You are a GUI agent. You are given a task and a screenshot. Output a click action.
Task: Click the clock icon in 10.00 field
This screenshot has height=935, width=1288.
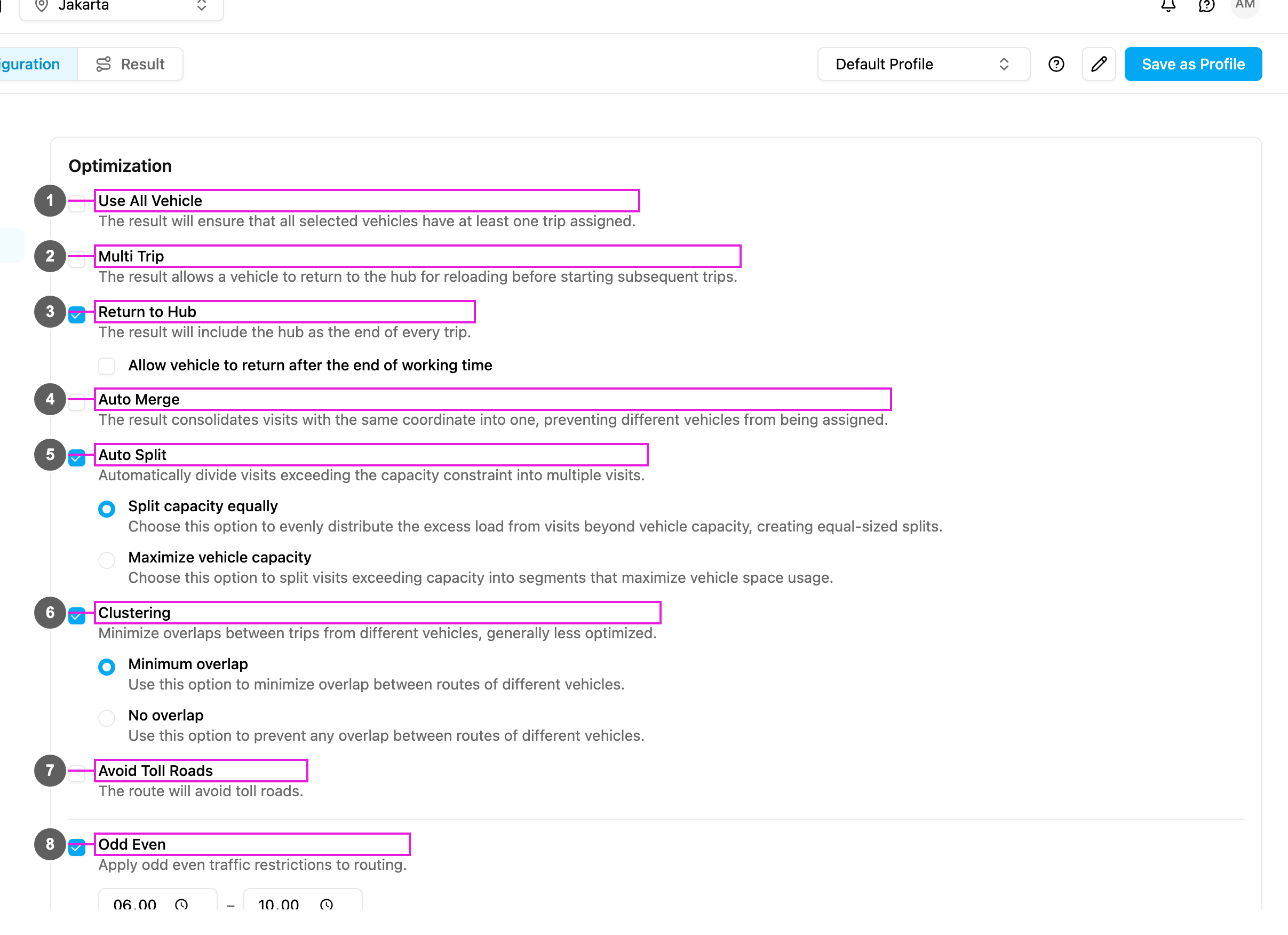[327, 905]
